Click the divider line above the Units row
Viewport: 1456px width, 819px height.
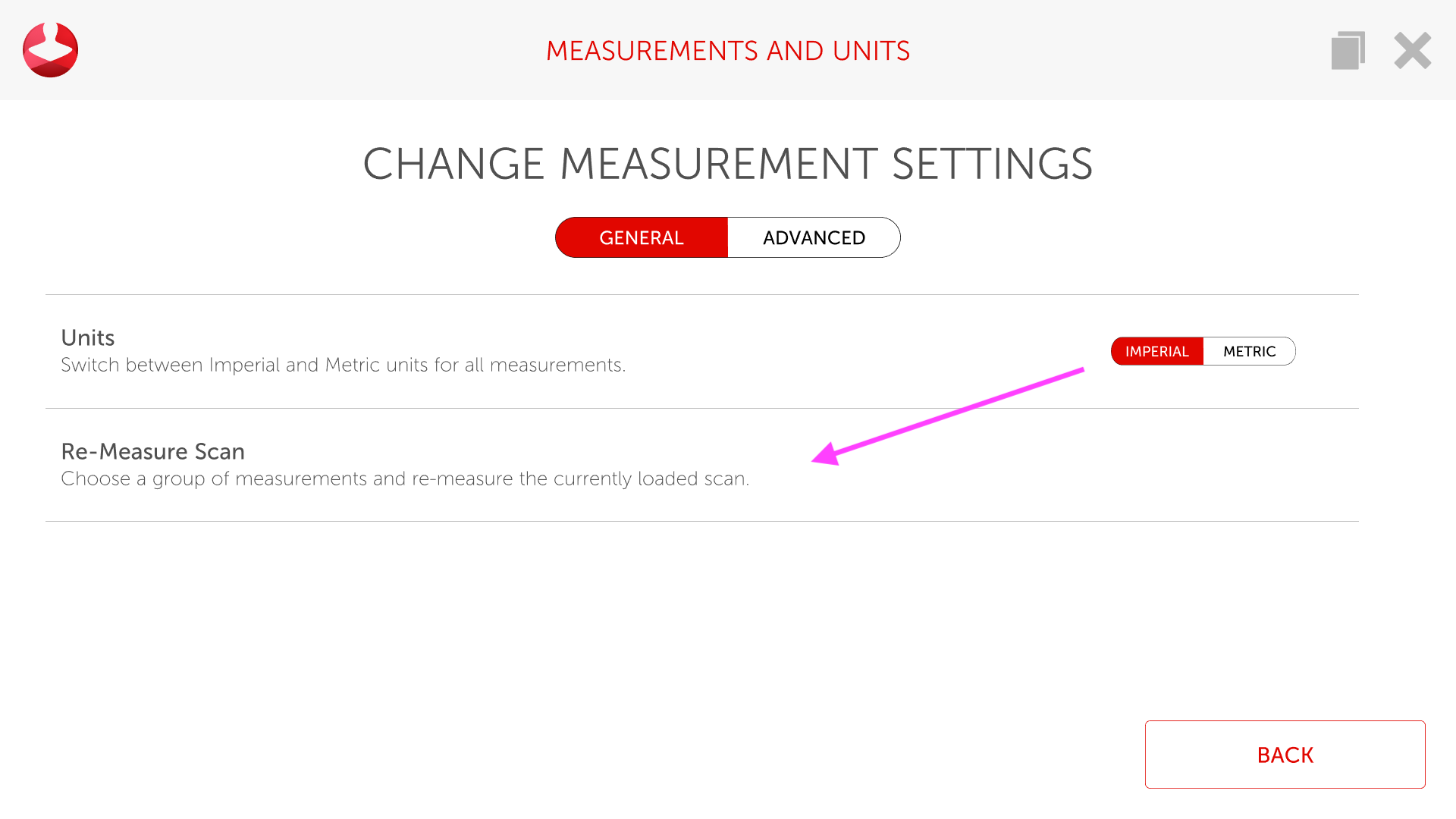pos(701,295)
